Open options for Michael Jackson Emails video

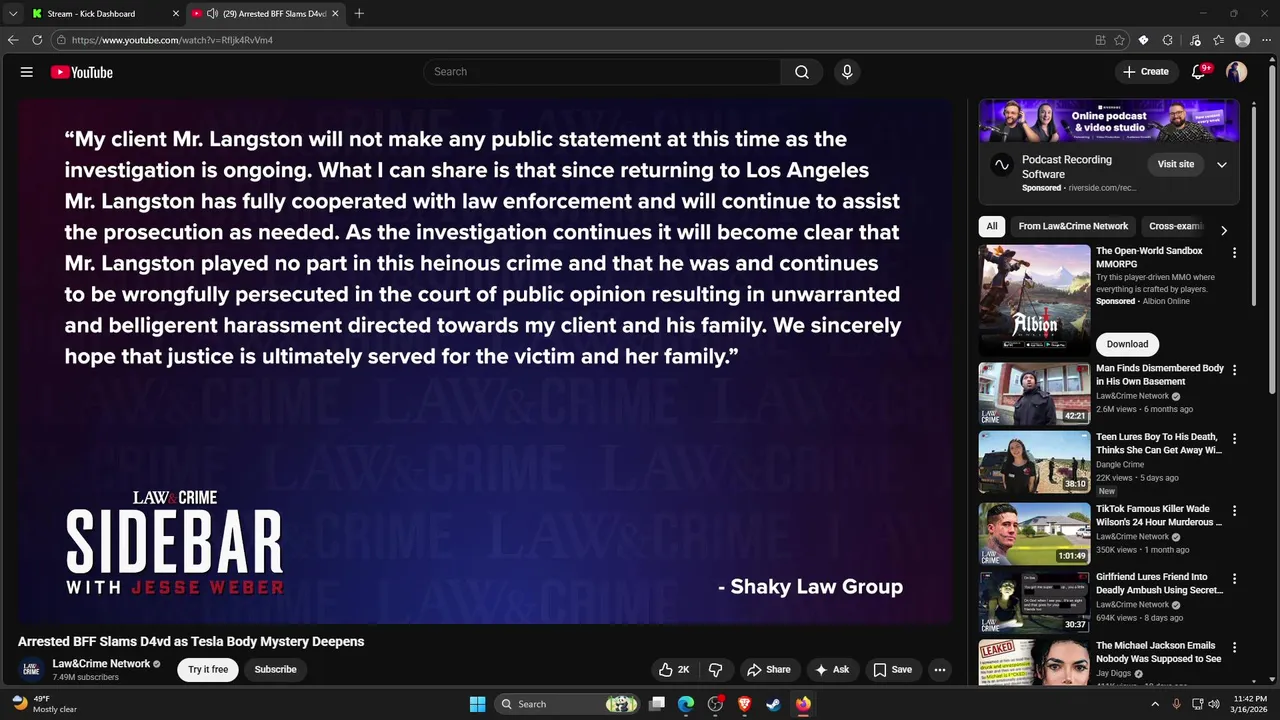pos(1234,647)
